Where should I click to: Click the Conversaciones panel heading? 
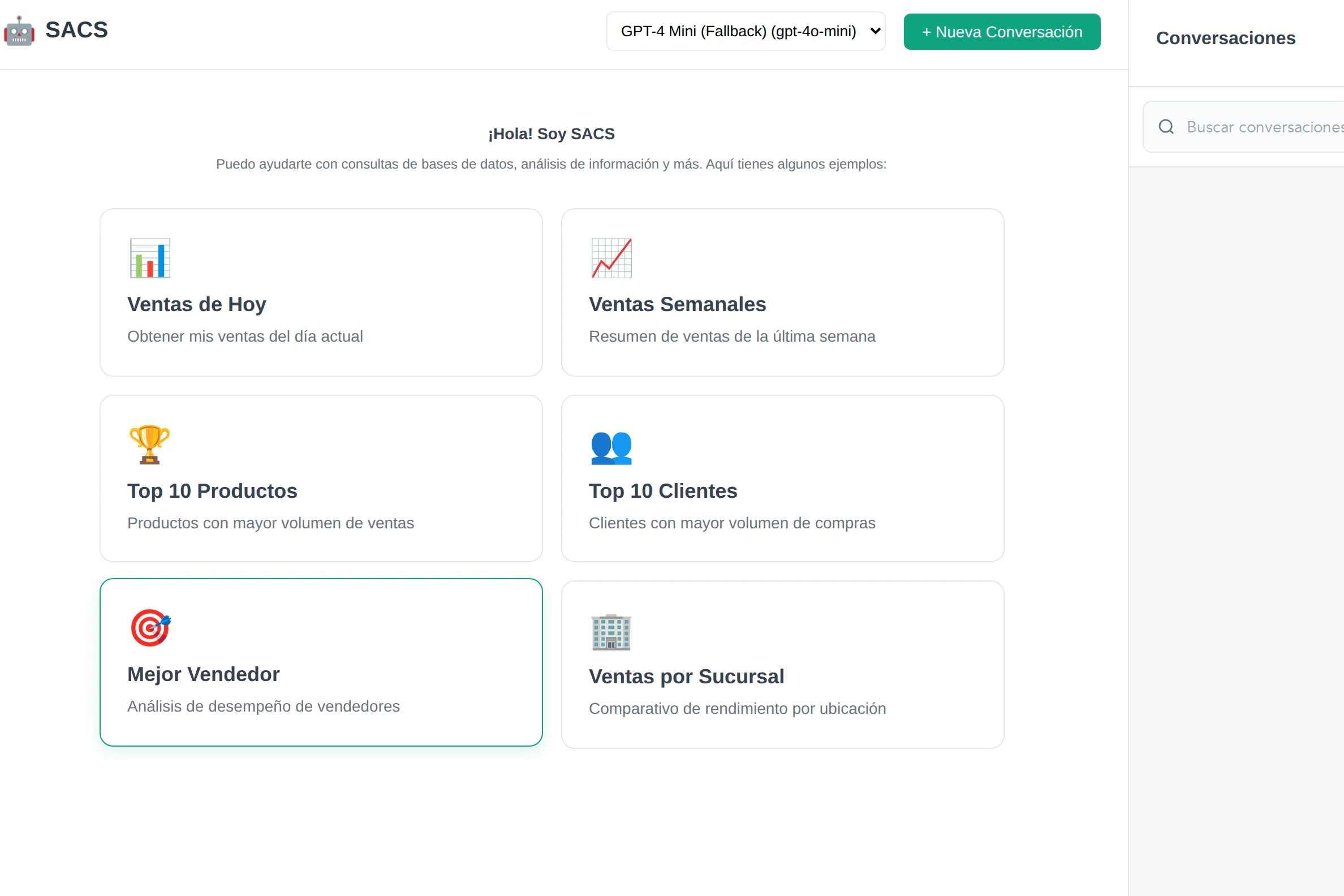pyautogui.click(x=1226, y=38)
